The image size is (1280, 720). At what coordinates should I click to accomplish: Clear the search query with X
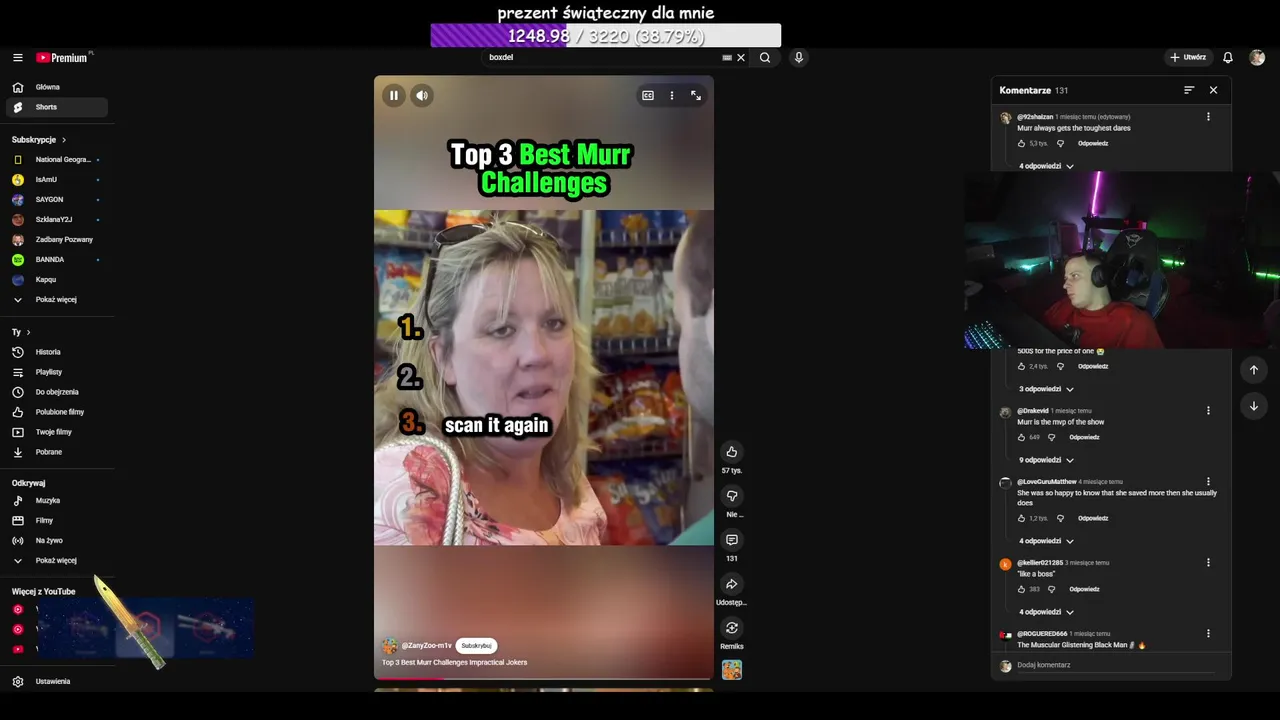[741, 58]
